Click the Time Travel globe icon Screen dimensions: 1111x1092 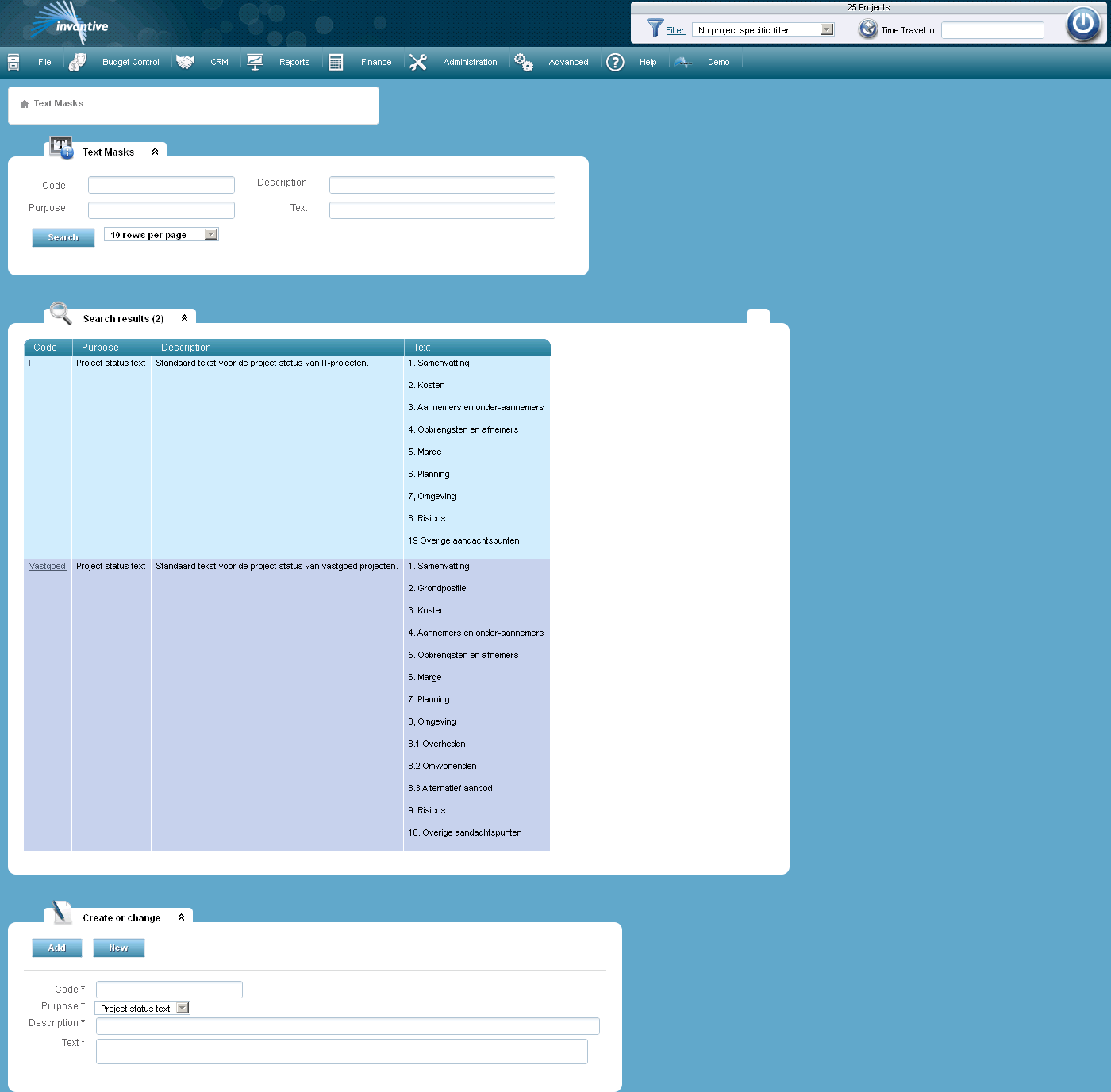867,29
